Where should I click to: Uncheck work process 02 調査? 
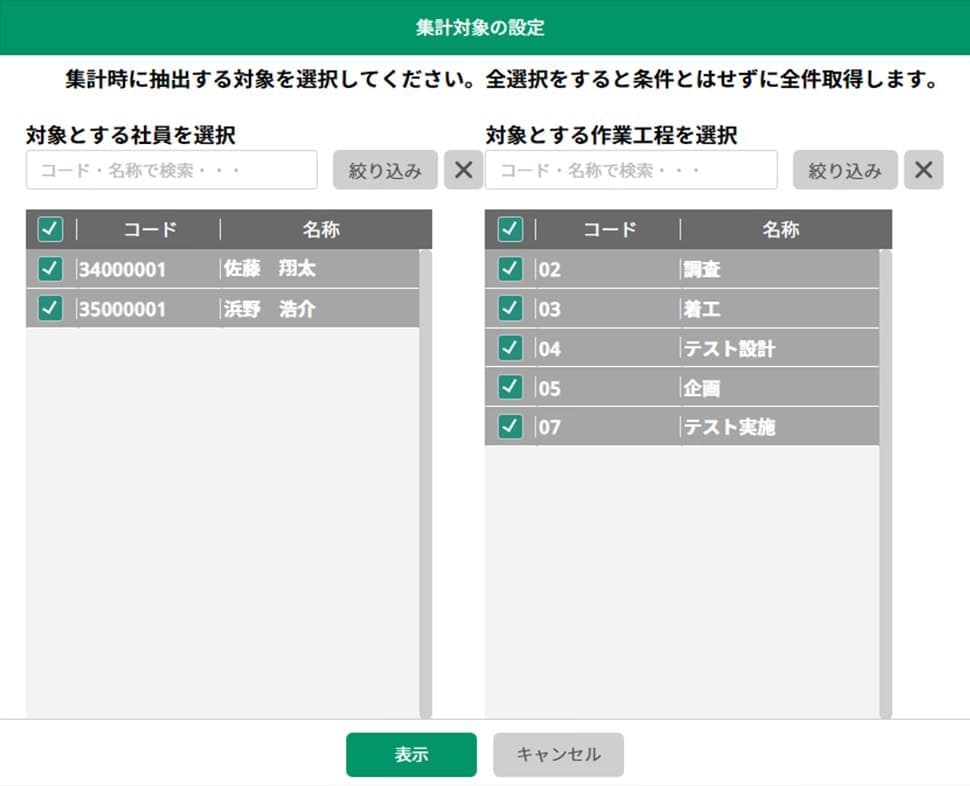510,269
